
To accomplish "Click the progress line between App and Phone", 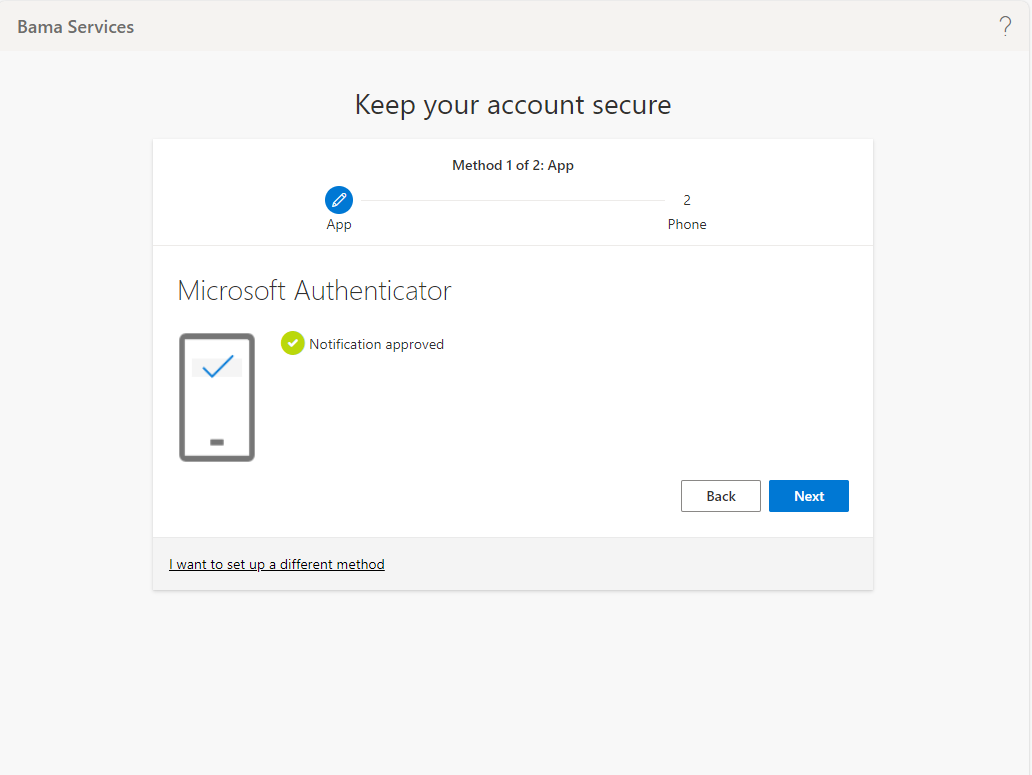I will 512,199.
